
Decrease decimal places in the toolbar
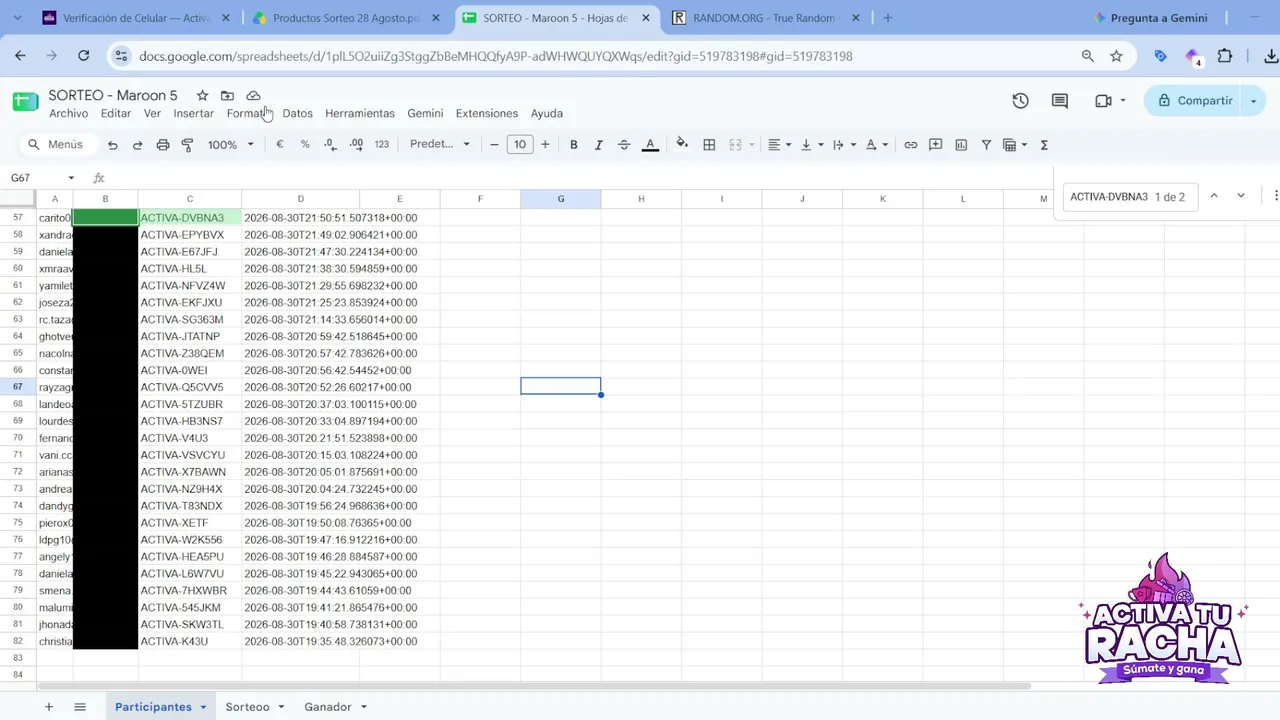coord(330,145)
